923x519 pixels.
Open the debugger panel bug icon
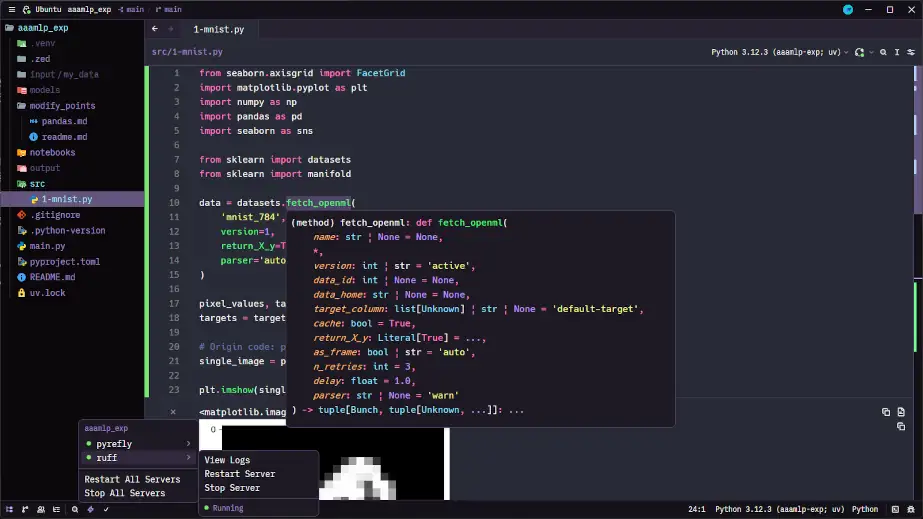tap(911, 510)
